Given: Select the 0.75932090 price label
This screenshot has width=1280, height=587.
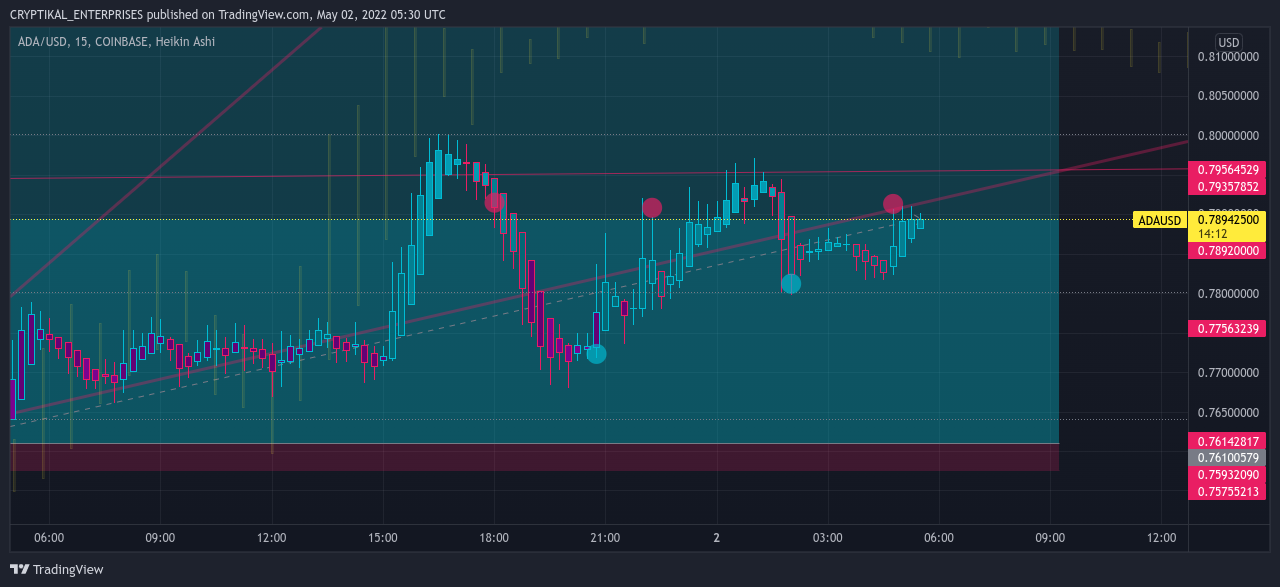Looking at the screenshot, I should [1228, 474].
